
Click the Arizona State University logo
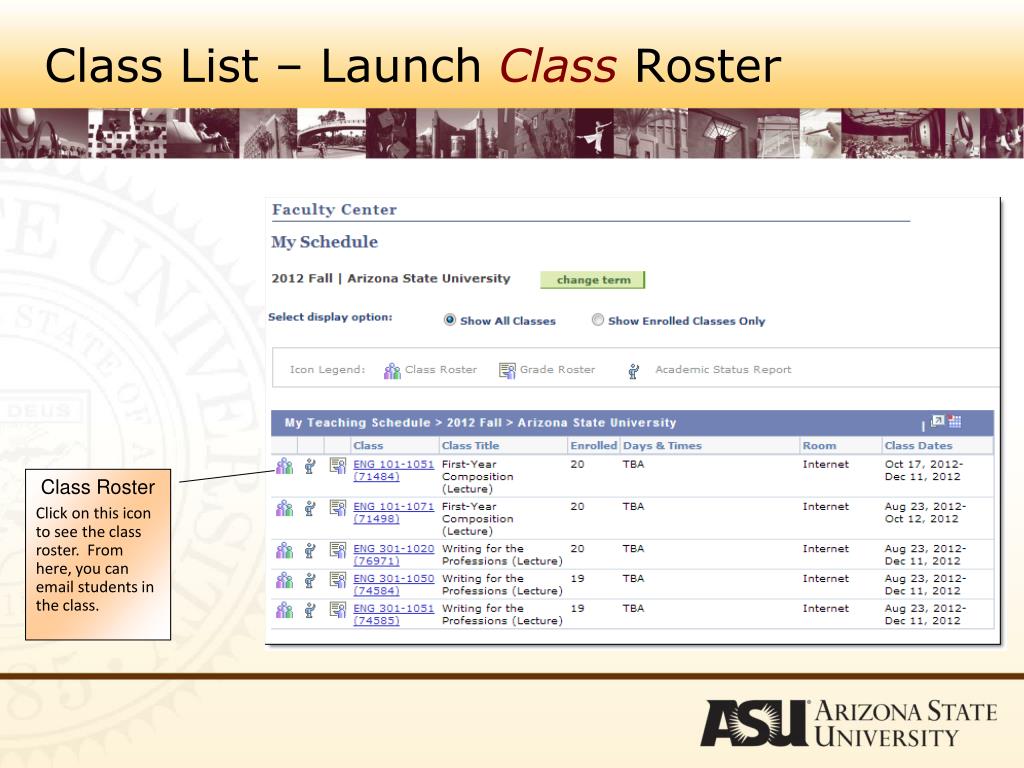pos(849,723)
